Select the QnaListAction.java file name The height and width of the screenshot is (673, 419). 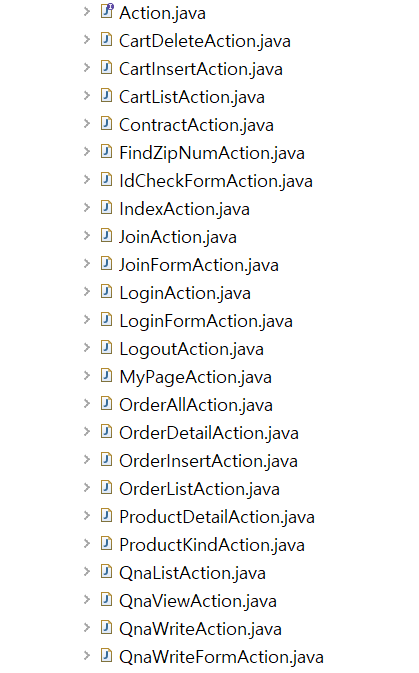192,573
